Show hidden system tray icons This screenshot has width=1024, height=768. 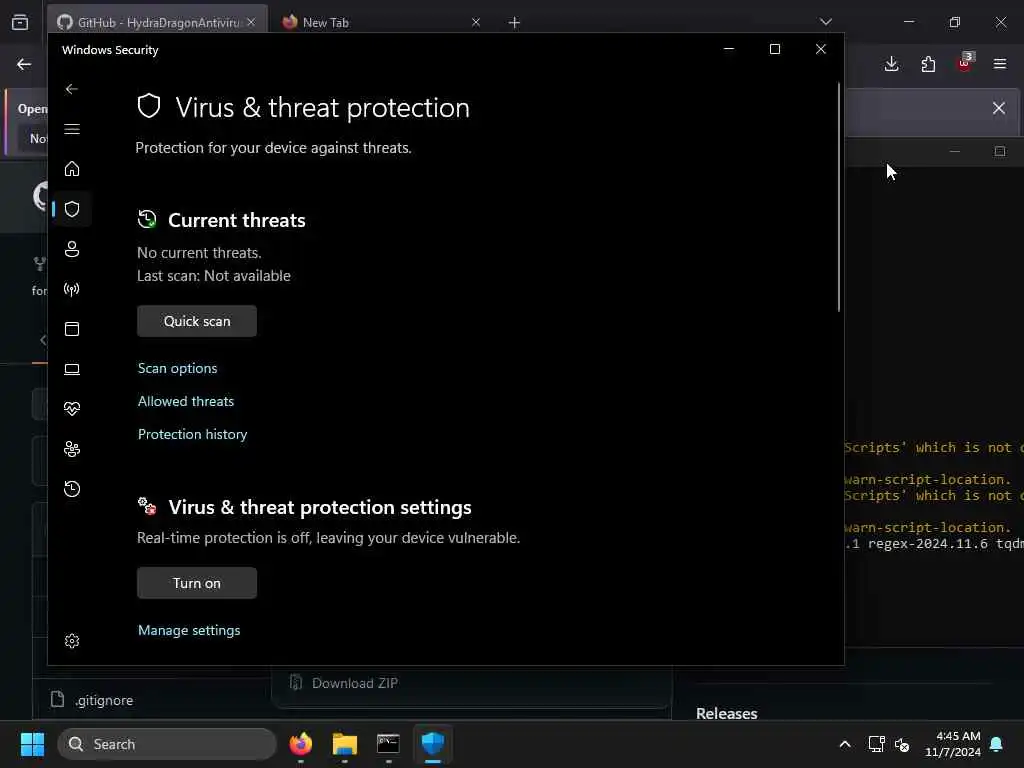point(844,744)
